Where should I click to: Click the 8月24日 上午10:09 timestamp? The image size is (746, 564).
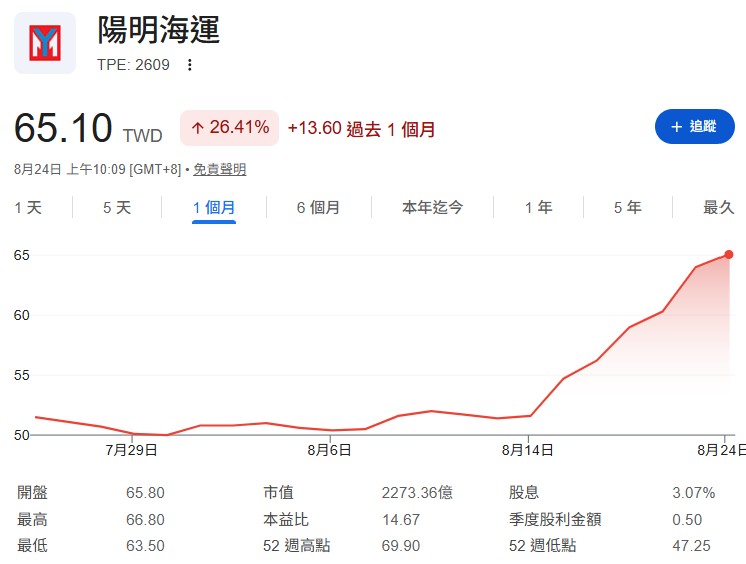98,169
